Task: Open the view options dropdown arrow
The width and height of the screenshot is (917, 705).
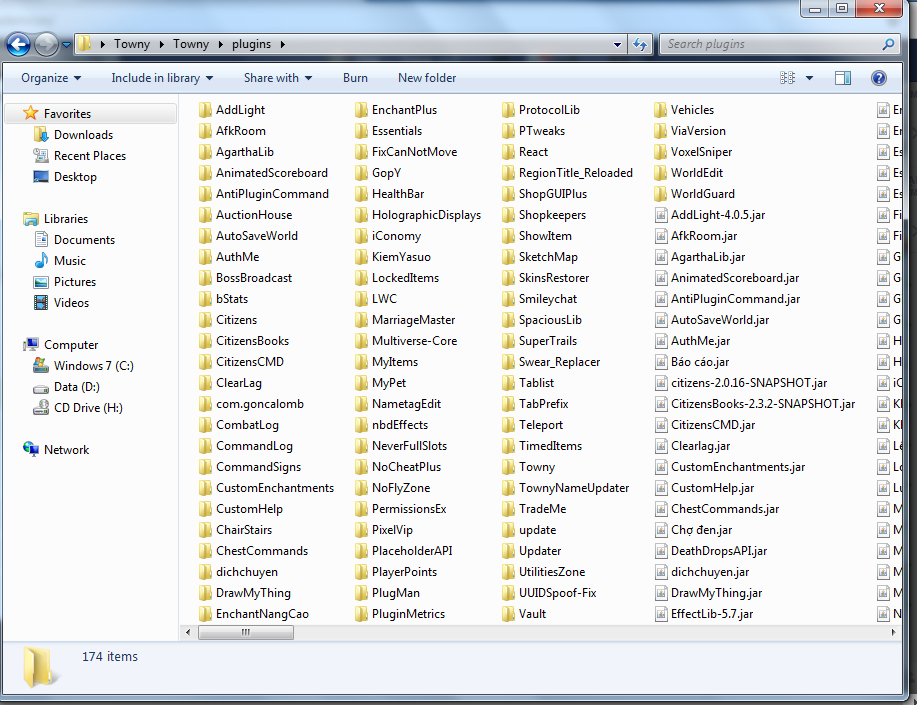Action: (x=809, y=78)
